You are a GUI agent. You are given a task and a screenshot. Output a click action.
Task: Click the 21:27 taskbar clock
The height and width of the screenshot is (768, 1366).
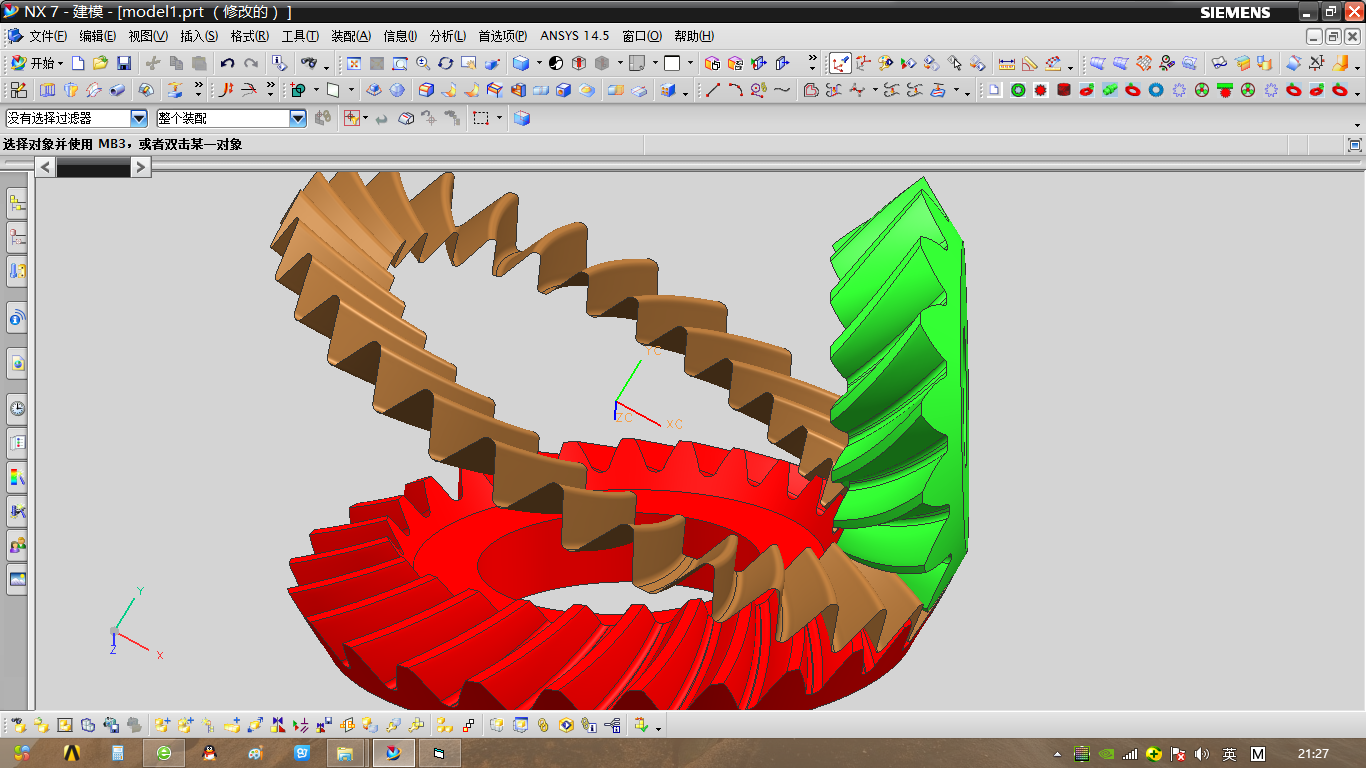pyautogui.click(x=1313, y=754)
